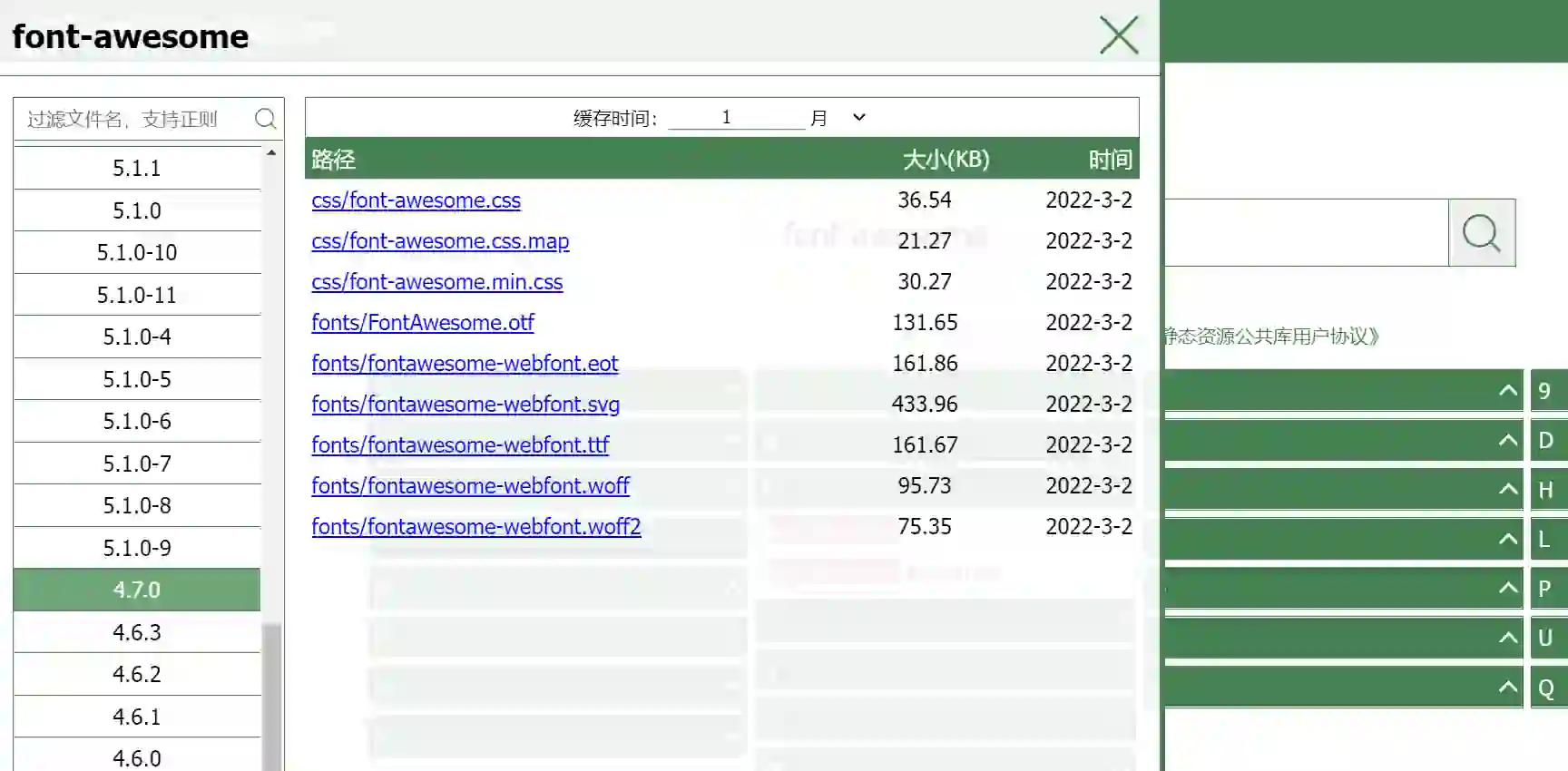Jump to index letter L

click(x=1544, y=540)
